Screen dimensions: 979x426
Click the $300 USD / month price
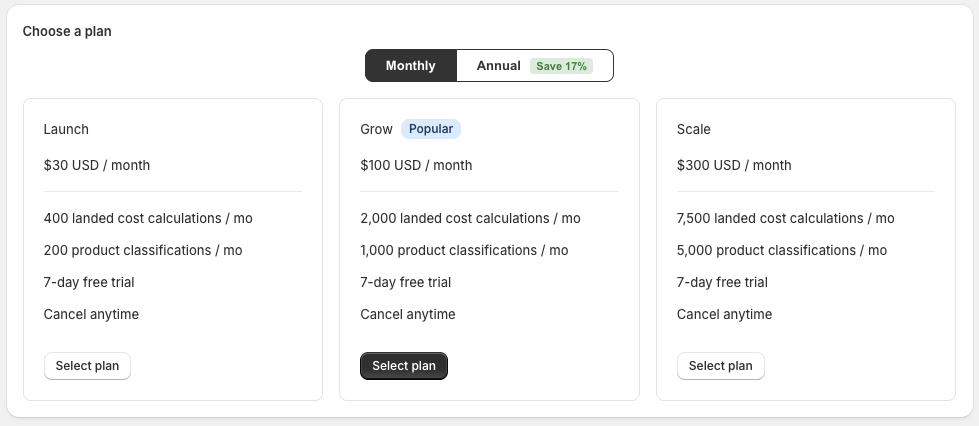point(733,165)
